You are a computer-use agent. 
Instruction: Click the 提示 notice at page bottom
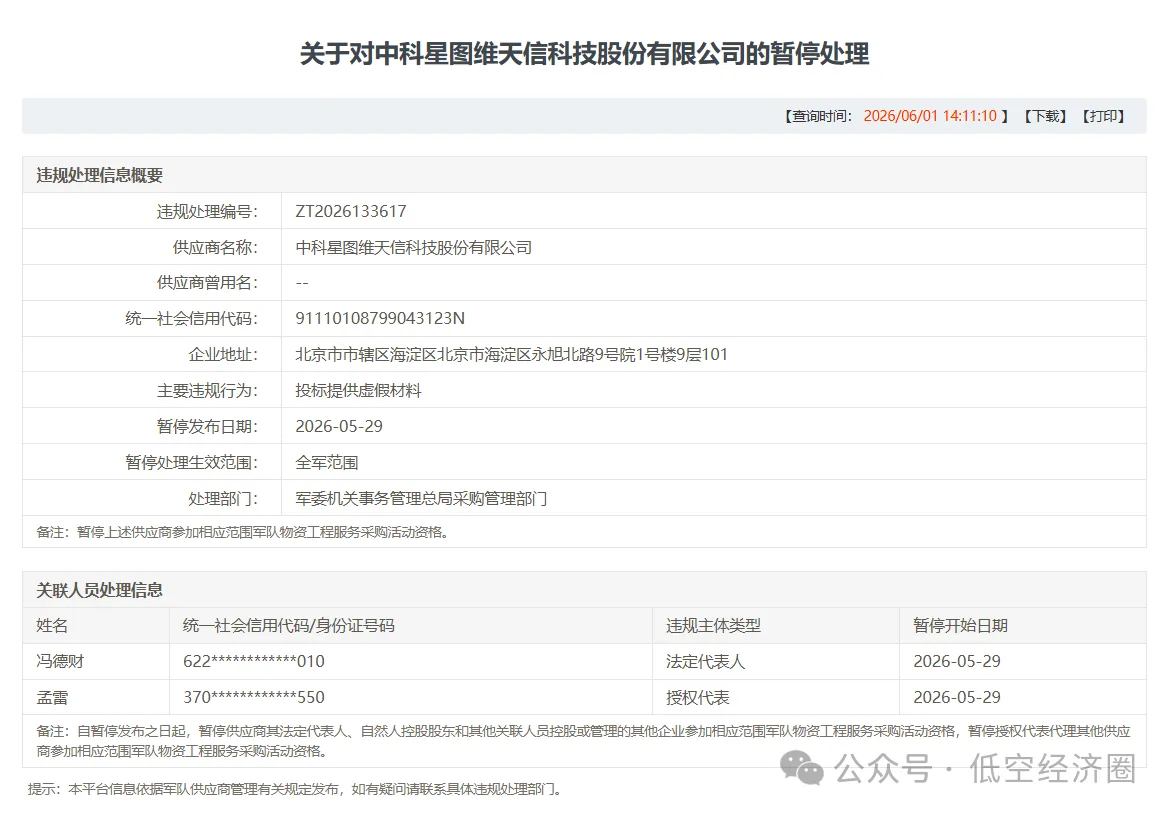[x=294, y=789]
